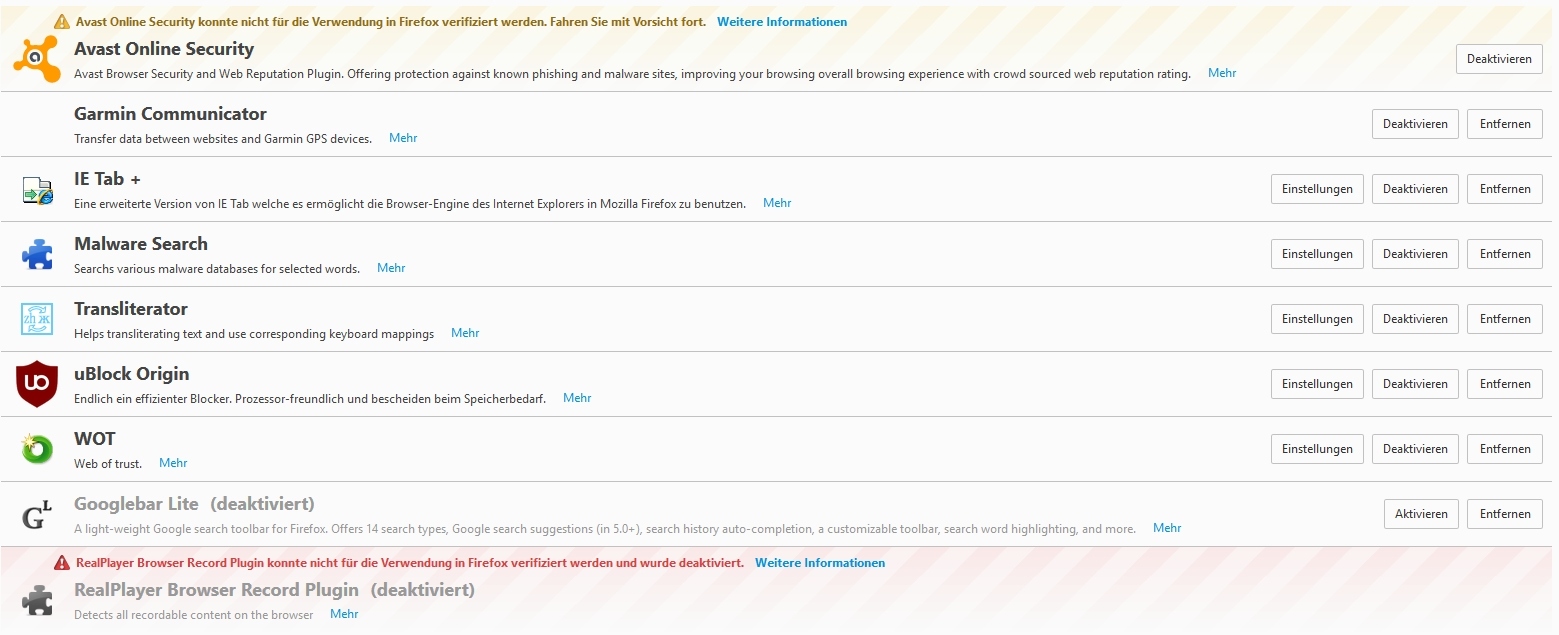Click 'Detects all recordable content' description
This screenshot has height=635, width=1559.
(x=194, y=615)
